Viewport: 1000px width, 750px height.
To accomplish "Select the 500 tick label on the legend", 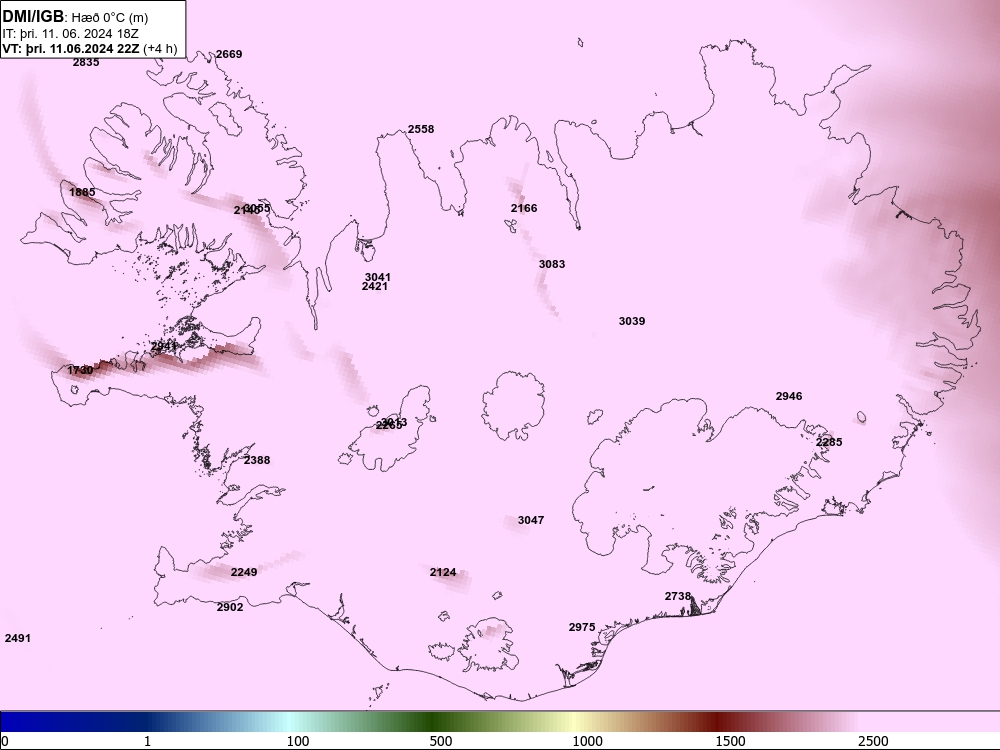I will [441, 741].
